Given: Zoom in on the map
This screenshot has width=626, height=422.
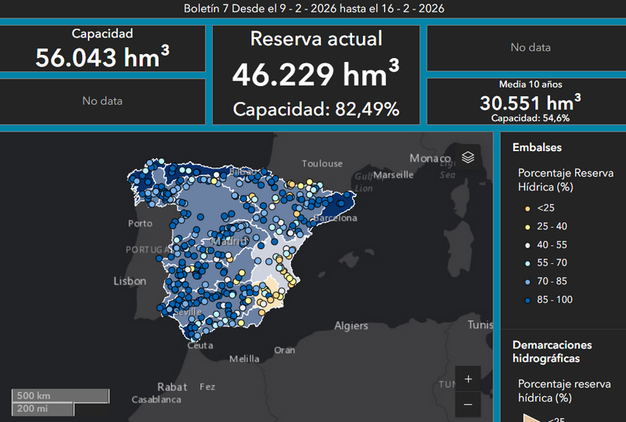Looking at the screenshot, I should pyautogui.click(x=468, y=379).
